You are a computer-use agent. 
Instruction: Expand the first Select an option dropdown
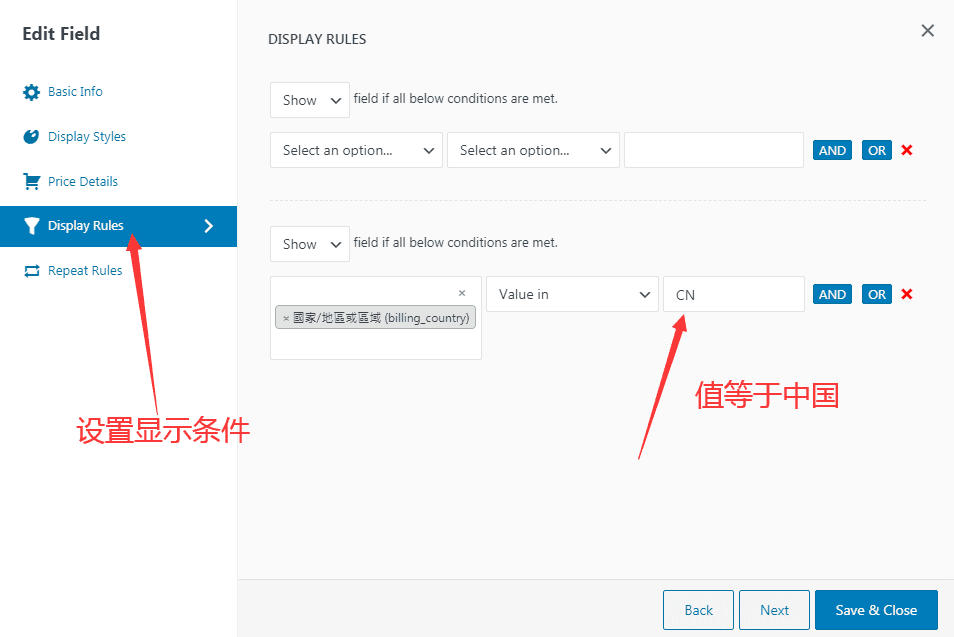tap(355, 149)
